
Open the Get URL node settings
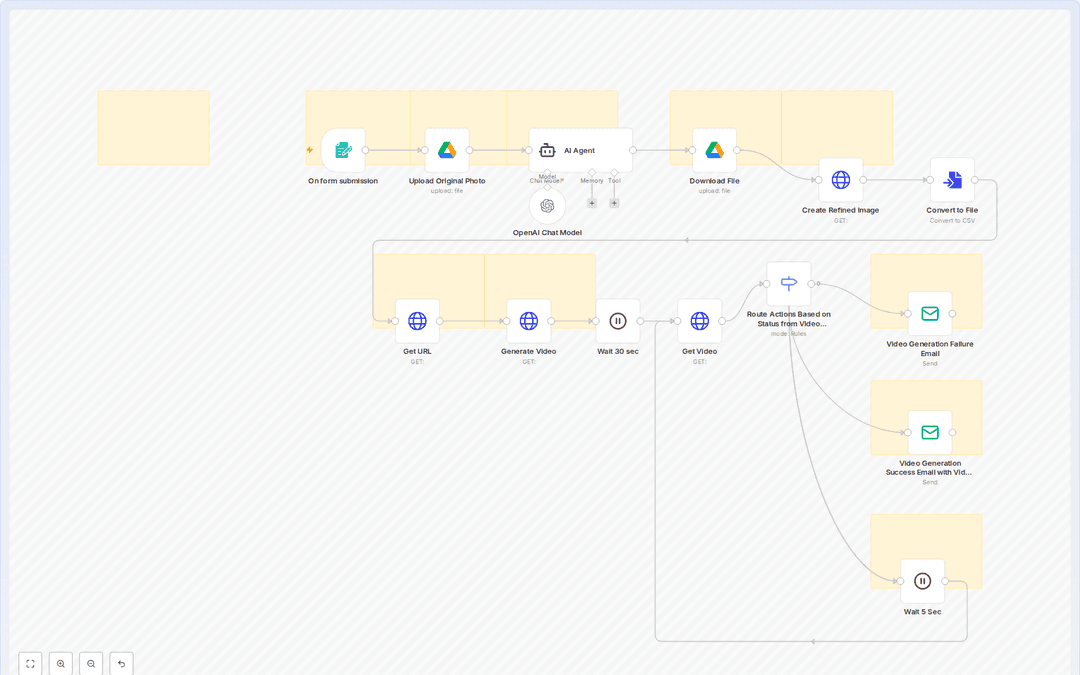tap(417, 321)
